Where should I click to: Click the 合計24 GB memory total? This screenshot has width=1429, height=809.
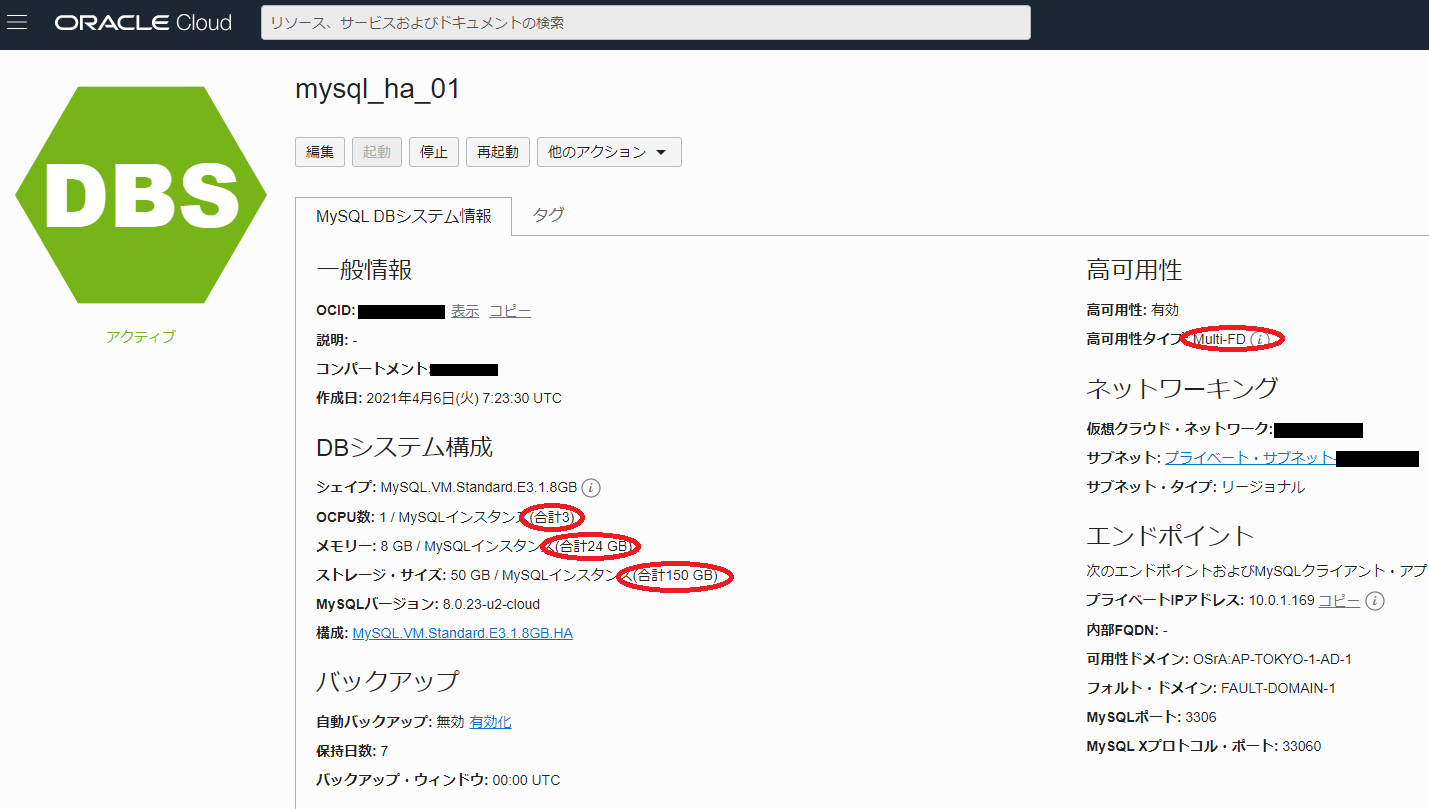(x=595, y=546)
